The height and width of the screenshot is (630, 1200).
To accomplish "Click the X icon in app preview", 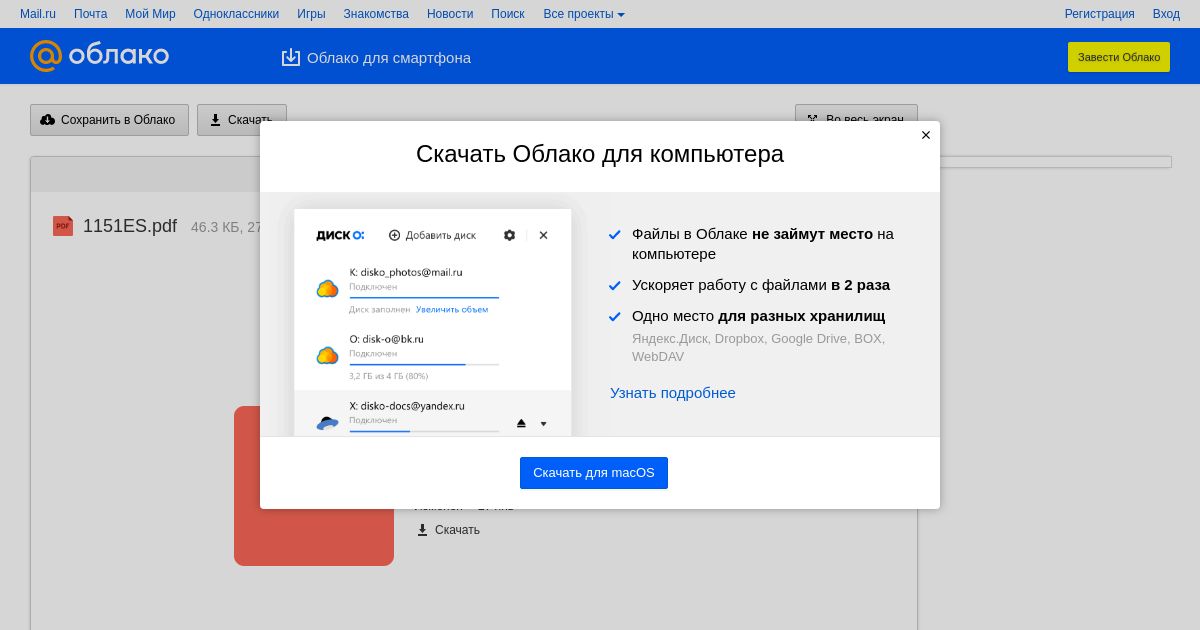I will [543, 235].
